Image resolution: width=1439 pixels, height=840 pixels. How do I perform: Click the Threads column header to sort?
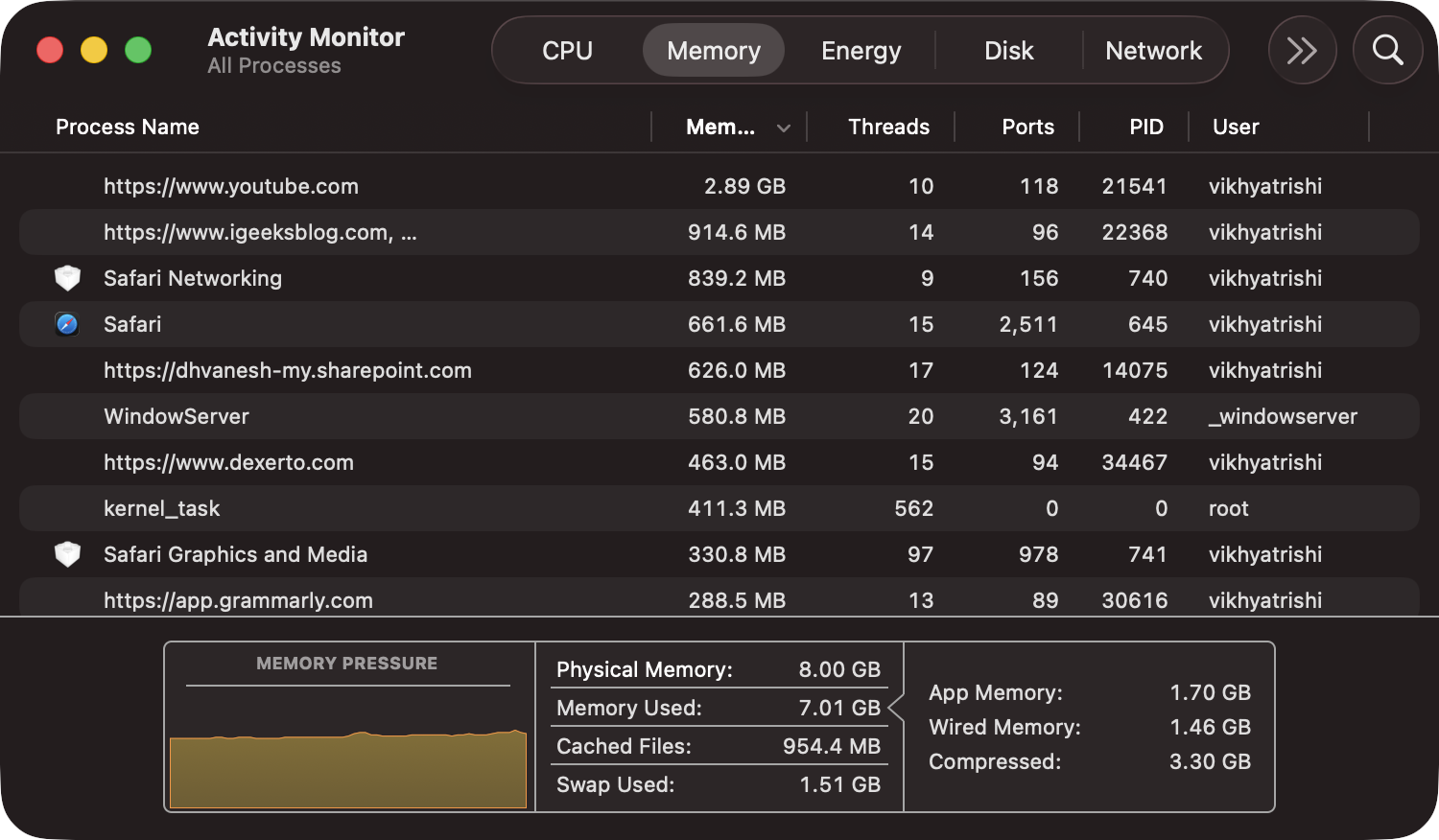coord(888,126)
